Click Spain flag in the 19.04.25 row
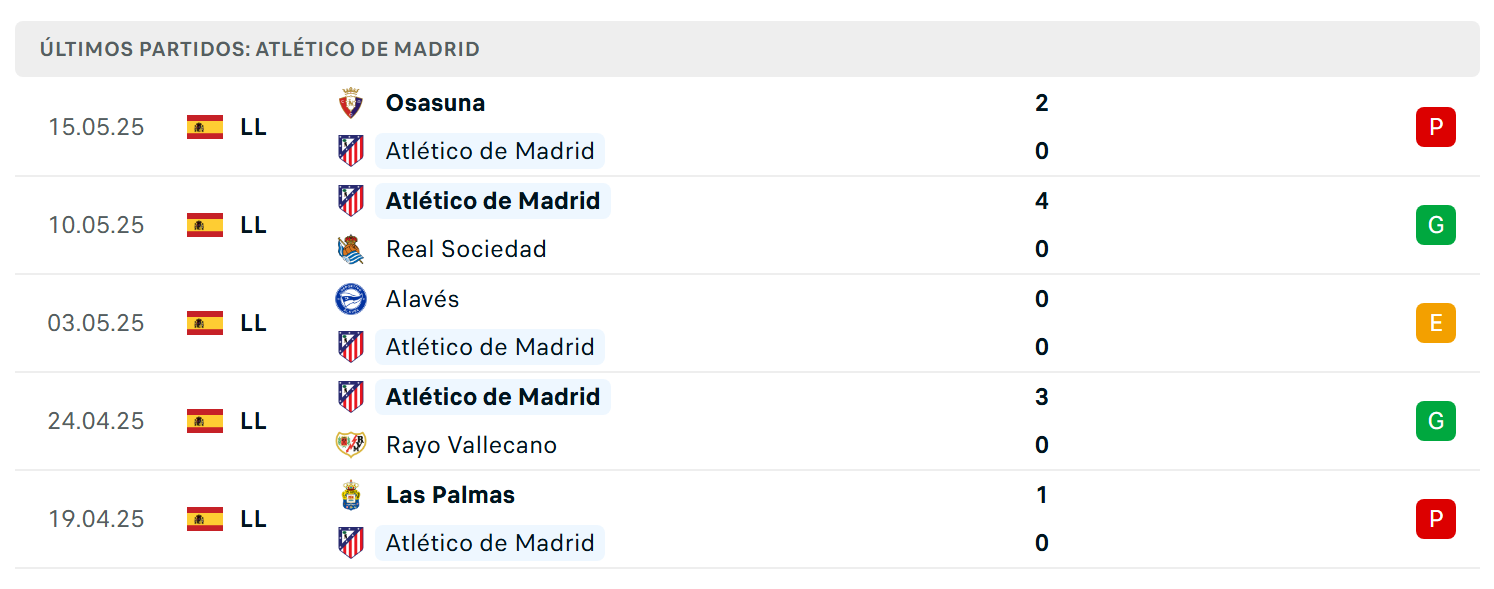This screenshot has height=589, width=1494. (205, 519)
